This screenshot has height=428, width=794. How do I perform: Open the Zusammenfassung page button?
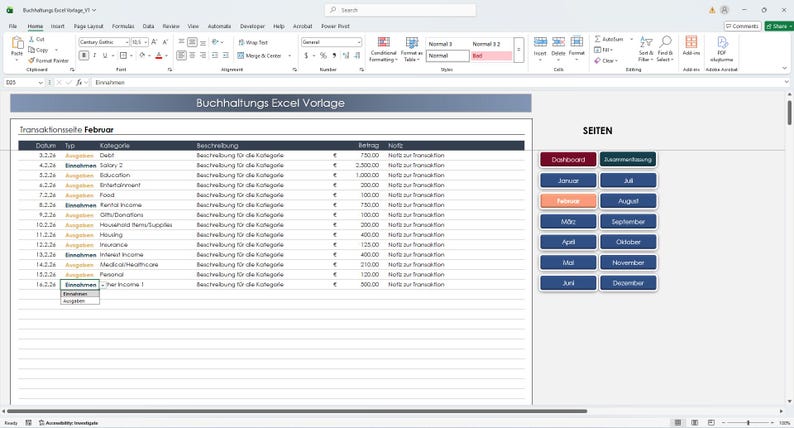coord(628,160)
